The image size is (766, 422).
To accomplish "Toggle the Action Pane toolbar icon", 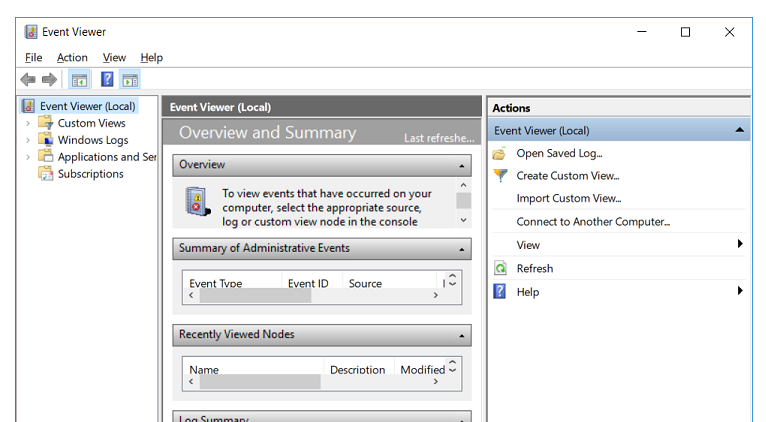I will 130,80.
